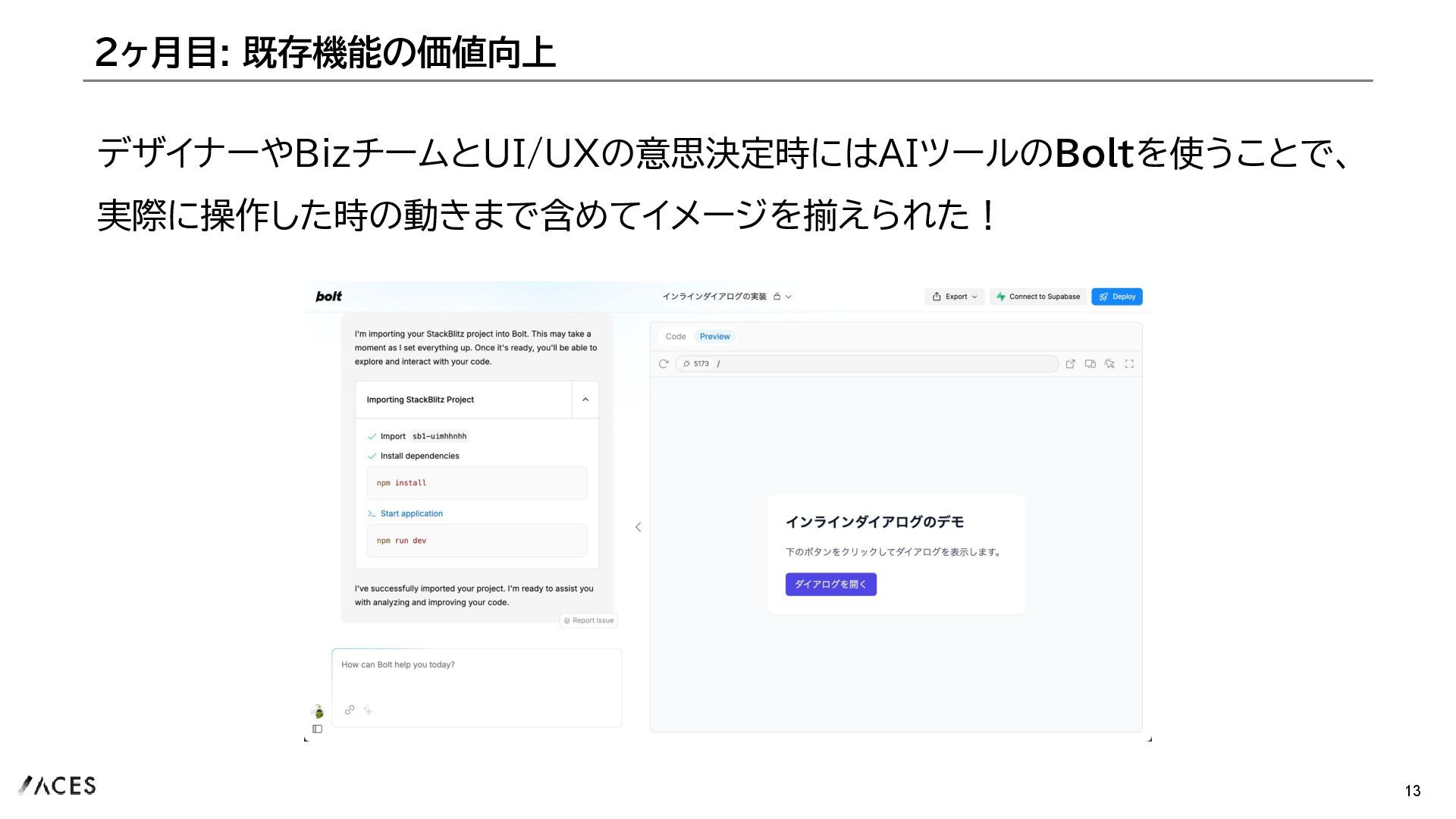This screenshot has width=1456, height=819.
Task: Click the Deploy button
Action: (1117, 297)
